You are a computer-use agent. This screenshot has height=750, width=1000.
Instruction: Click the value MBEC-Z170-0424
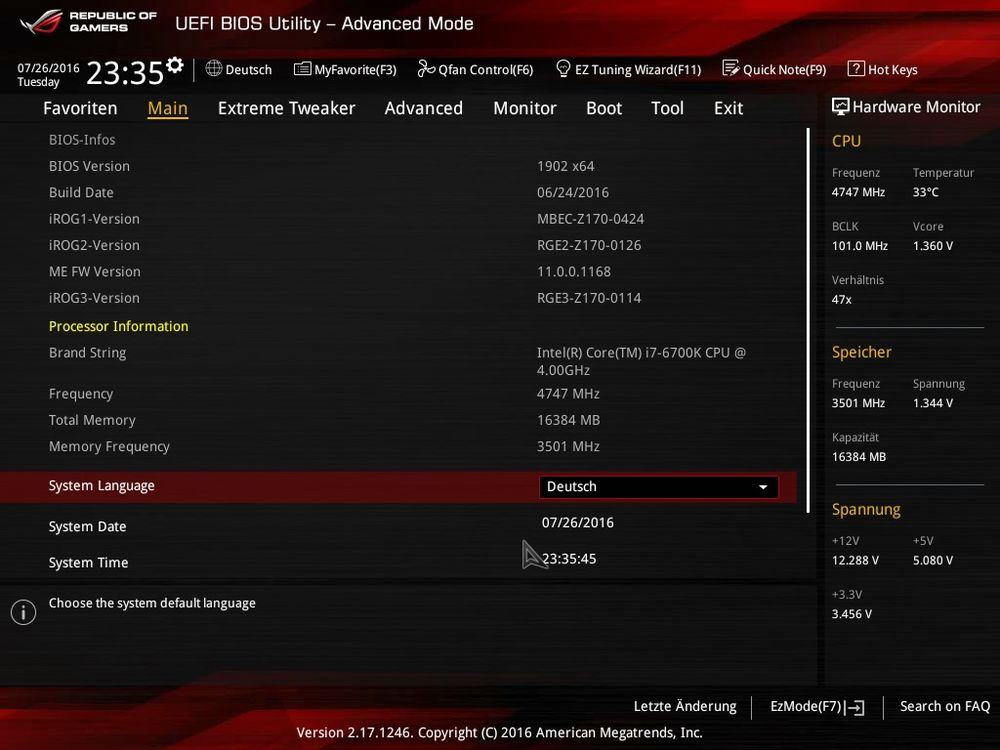coord(591,219)
